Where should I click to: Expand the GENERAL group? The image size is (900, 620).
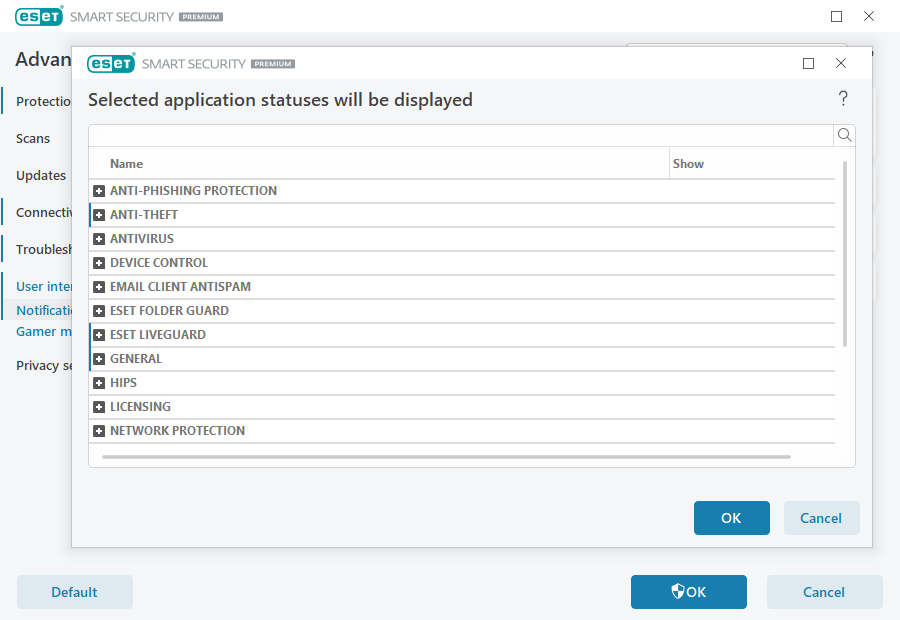tap(99, 359)
